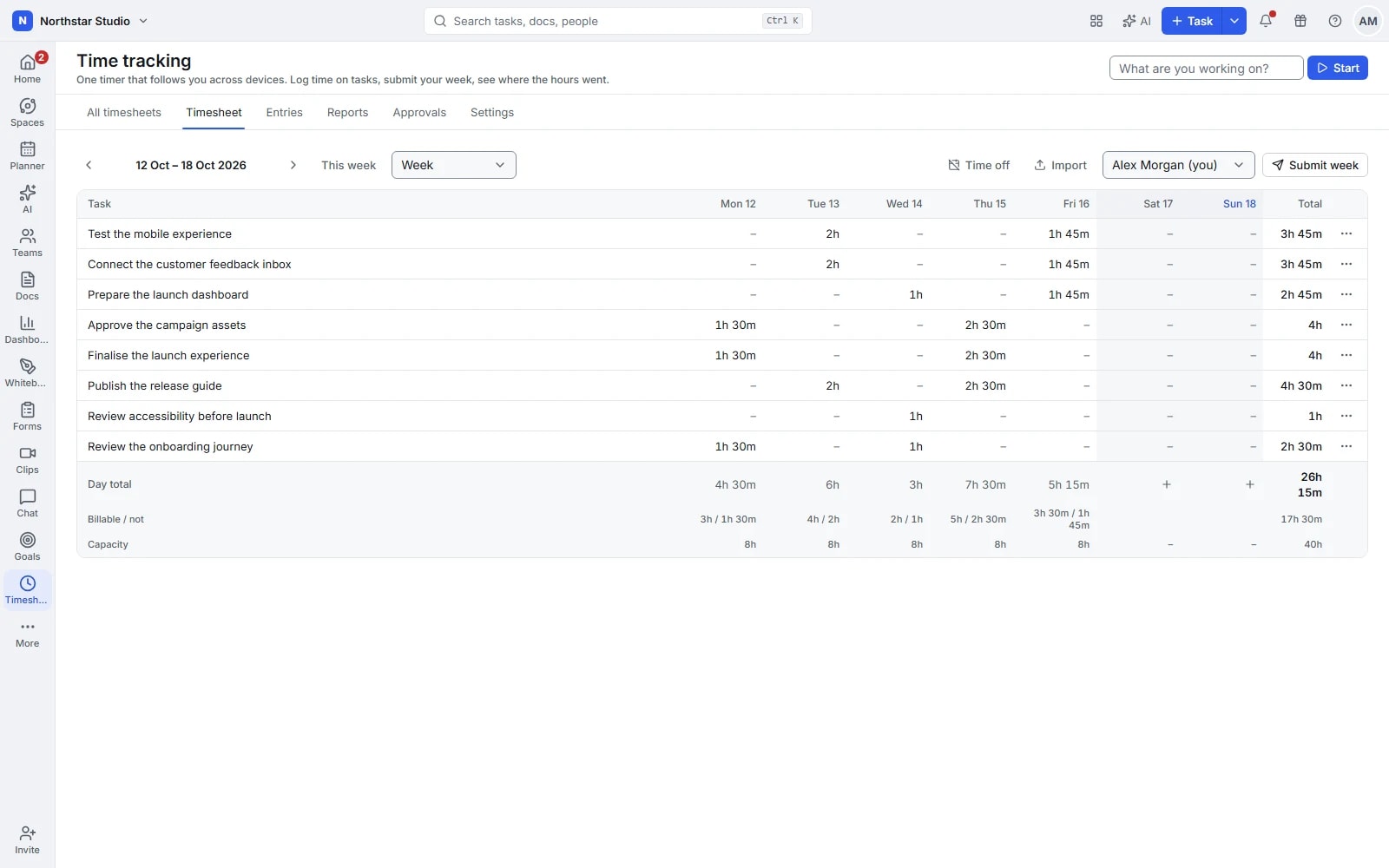Viewport: 1389px width, 868px height.
Task: Open the Alex Morgan (you) selector
Action: point(1179,165)
